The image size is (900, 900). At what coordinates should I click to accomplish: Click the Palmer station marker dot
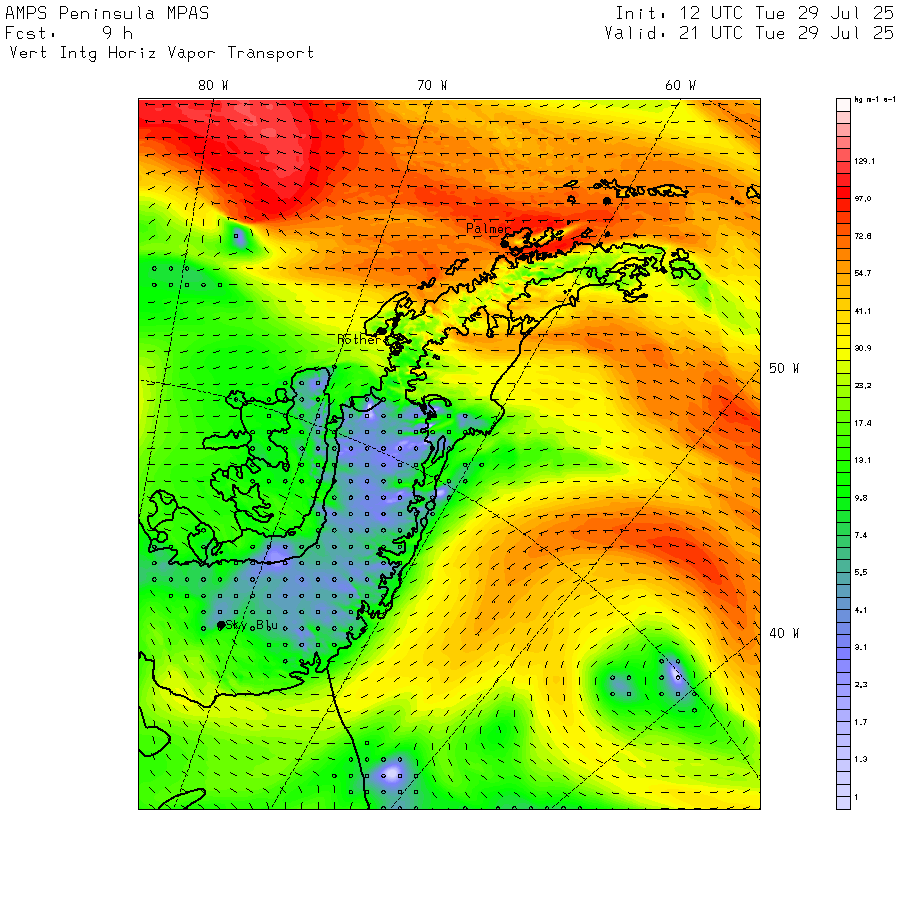(504, 243)
